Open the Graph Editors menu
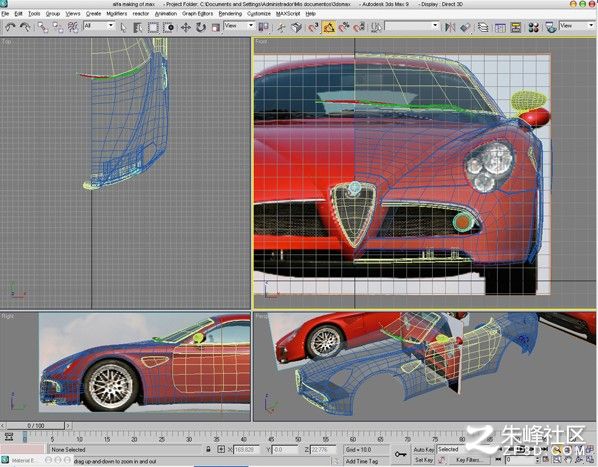The image size is (598, 467). [197, 13]
